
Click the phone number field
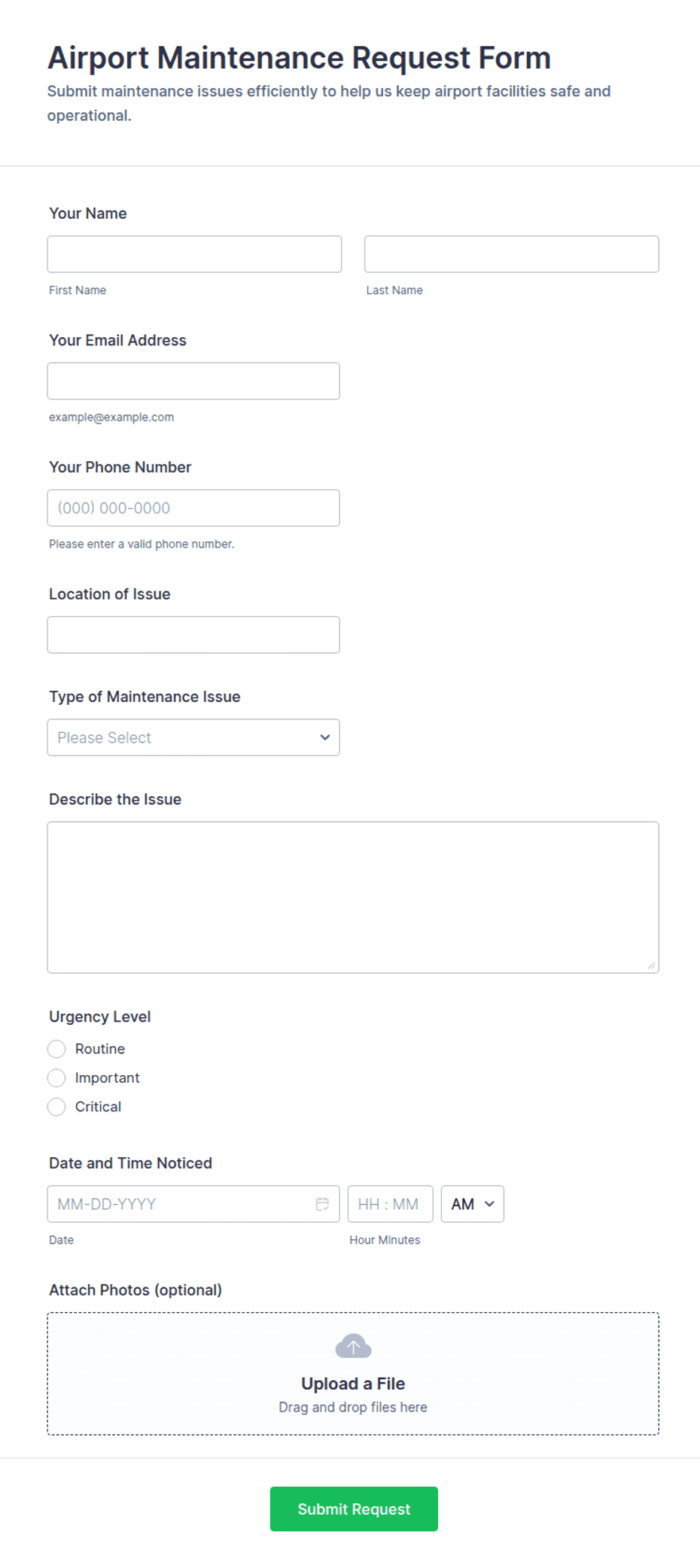(193, 508)
